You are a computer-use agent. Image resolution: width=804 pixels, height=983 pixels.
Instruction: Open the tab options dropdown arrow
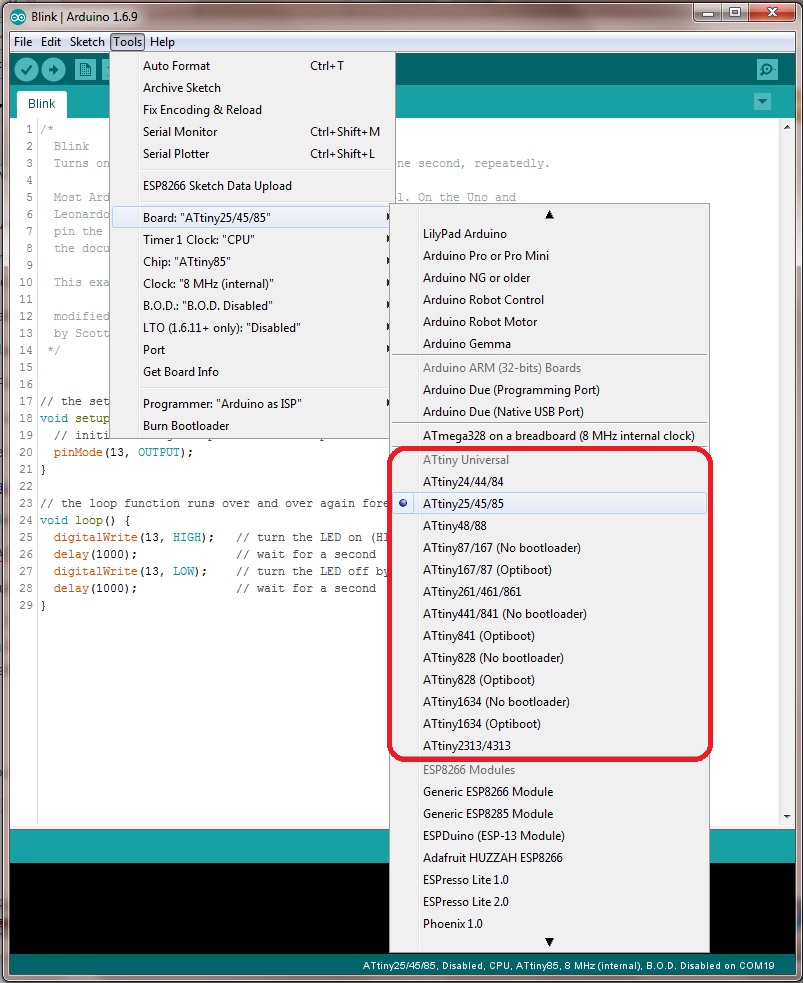[762, 102]
